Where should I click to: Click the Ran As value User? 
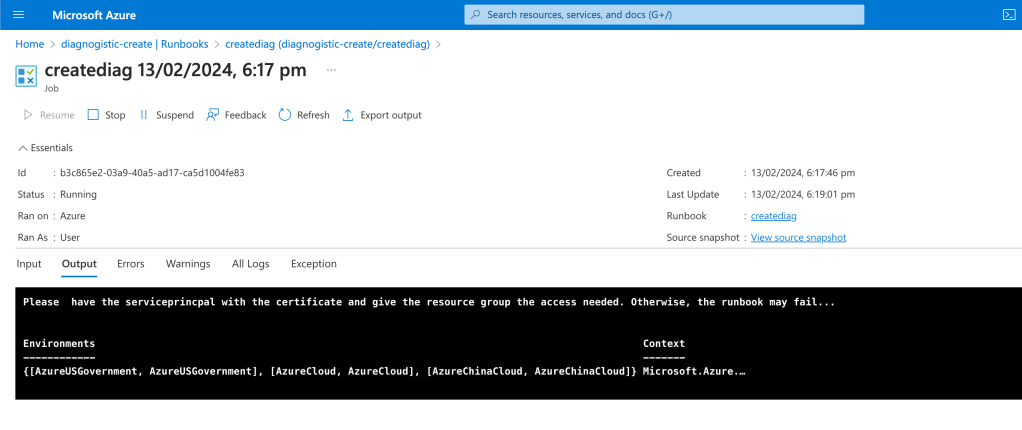(x=70, y=237)
